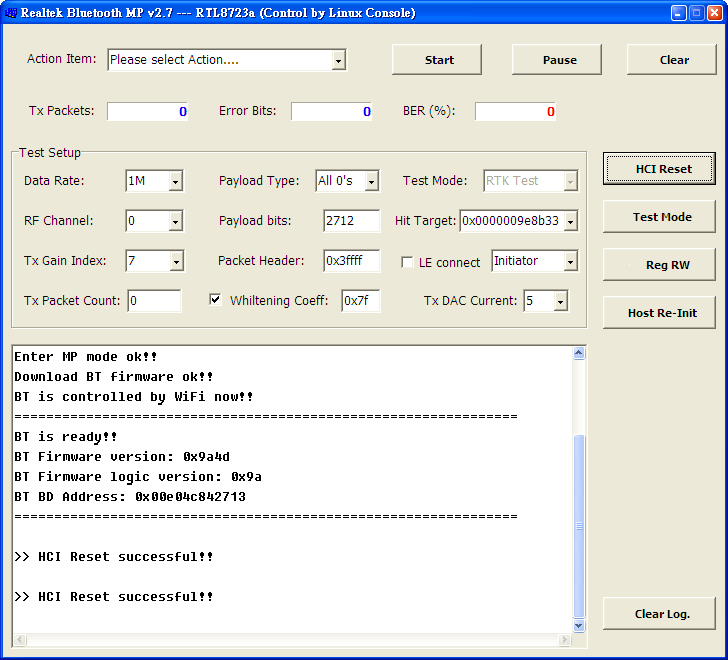Click the Packet Header input field

point(351,261)
